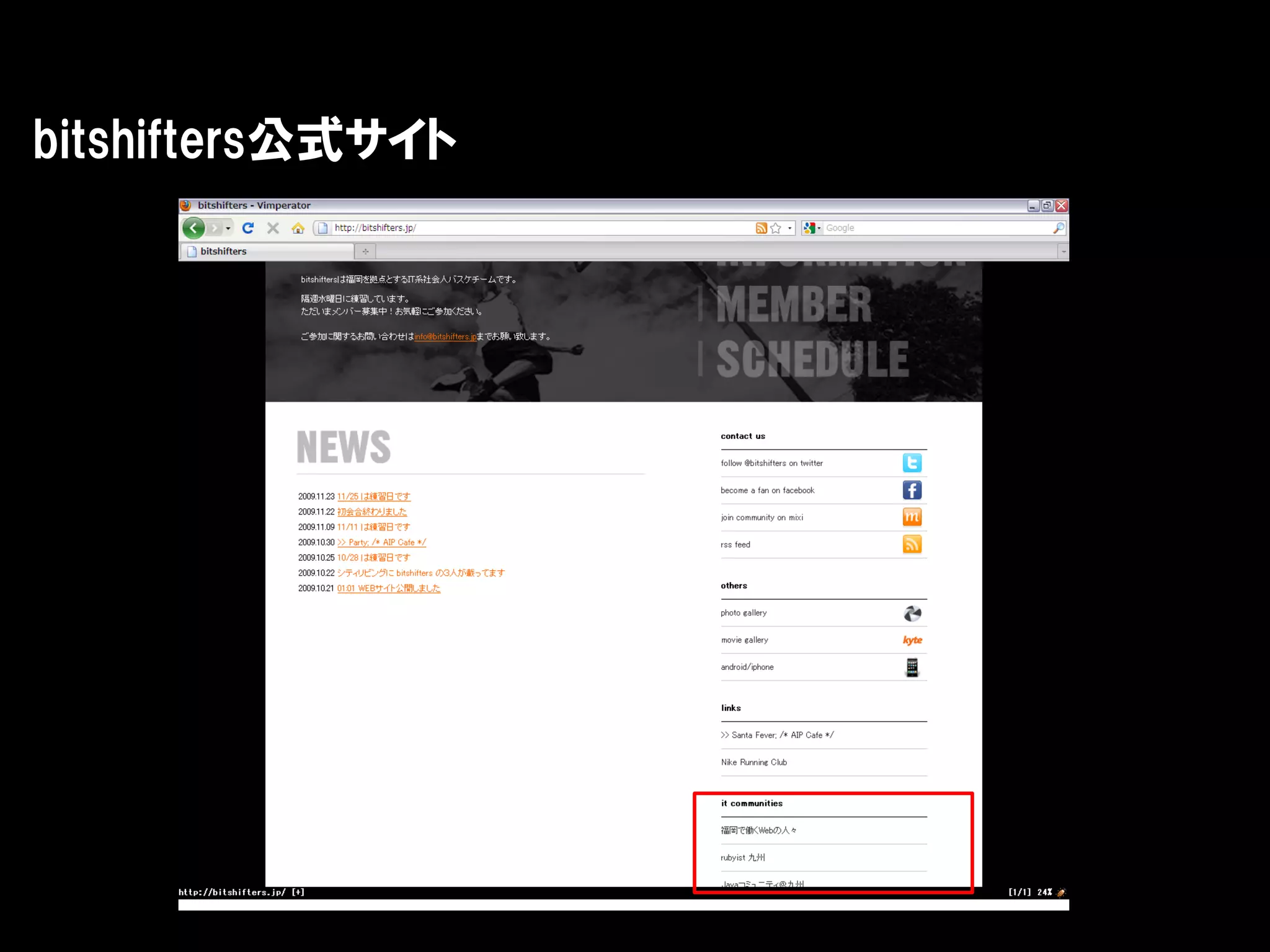Open news item 10/28 は練習日です
This screenshot has height=952, width=1270.
pyautogui.click(x=374, y=558)
